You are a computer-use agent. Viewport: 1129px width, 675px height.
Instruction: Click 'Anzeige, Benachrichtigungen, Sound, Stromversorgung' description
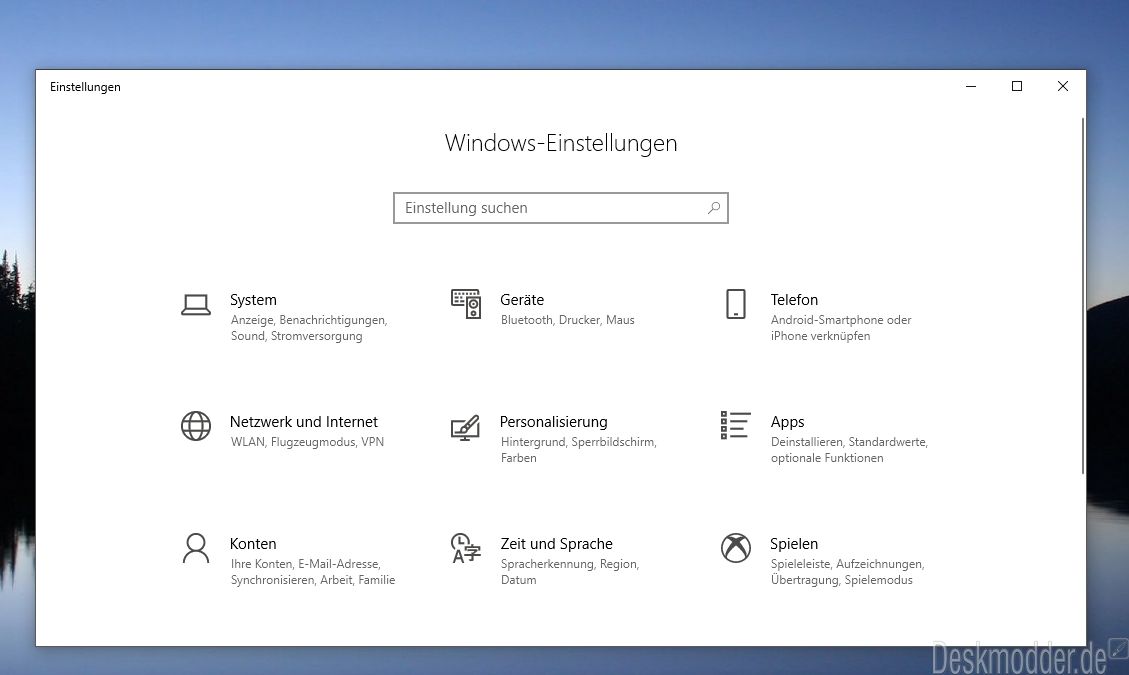click(x=309, y=328)
